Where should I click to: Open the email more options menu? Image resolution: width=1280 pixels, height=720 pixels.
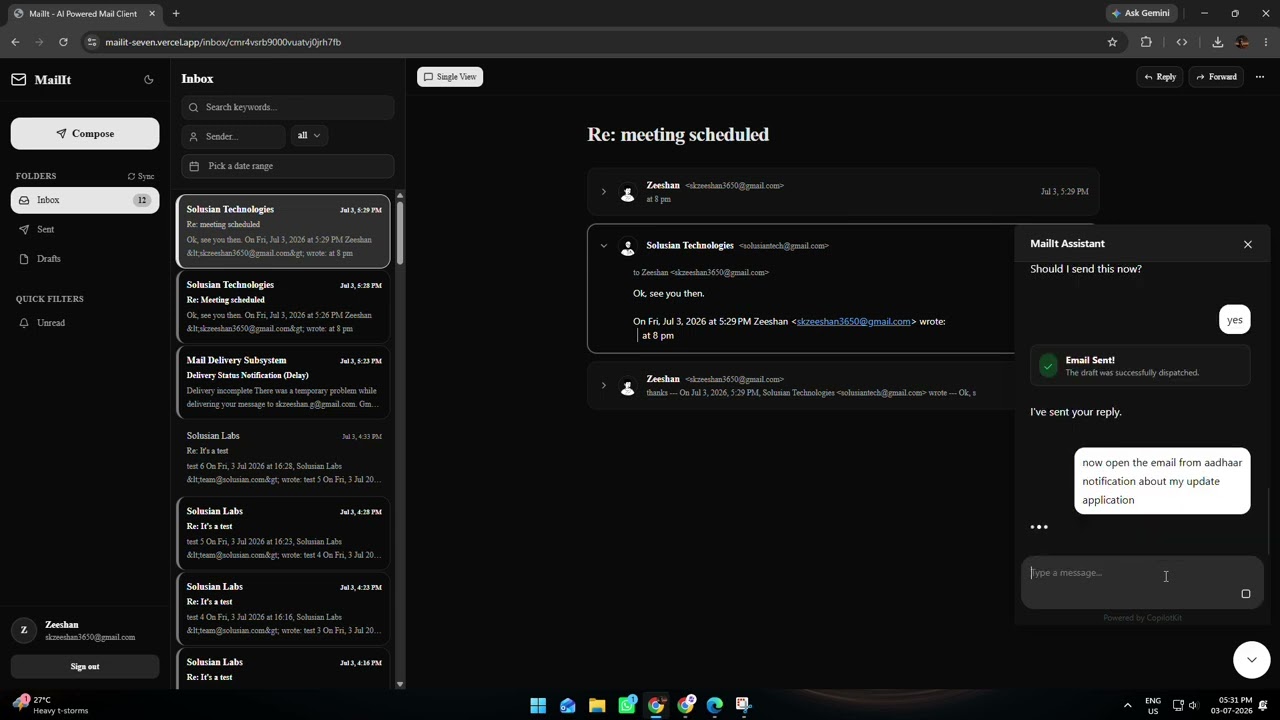tap(1260, 77)
